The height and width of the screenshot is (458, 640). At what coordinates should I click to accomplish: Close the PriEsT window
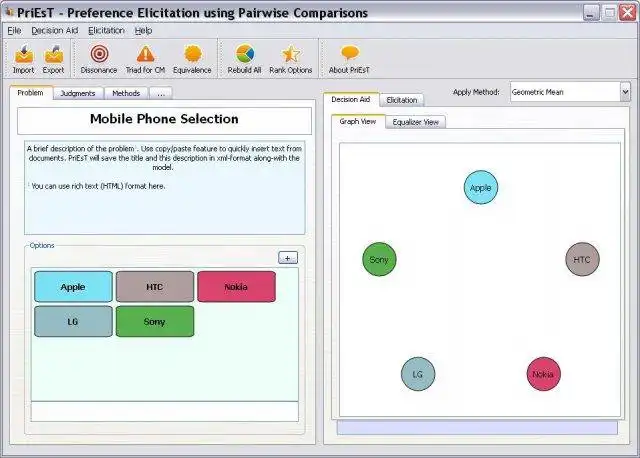point(628,13)
